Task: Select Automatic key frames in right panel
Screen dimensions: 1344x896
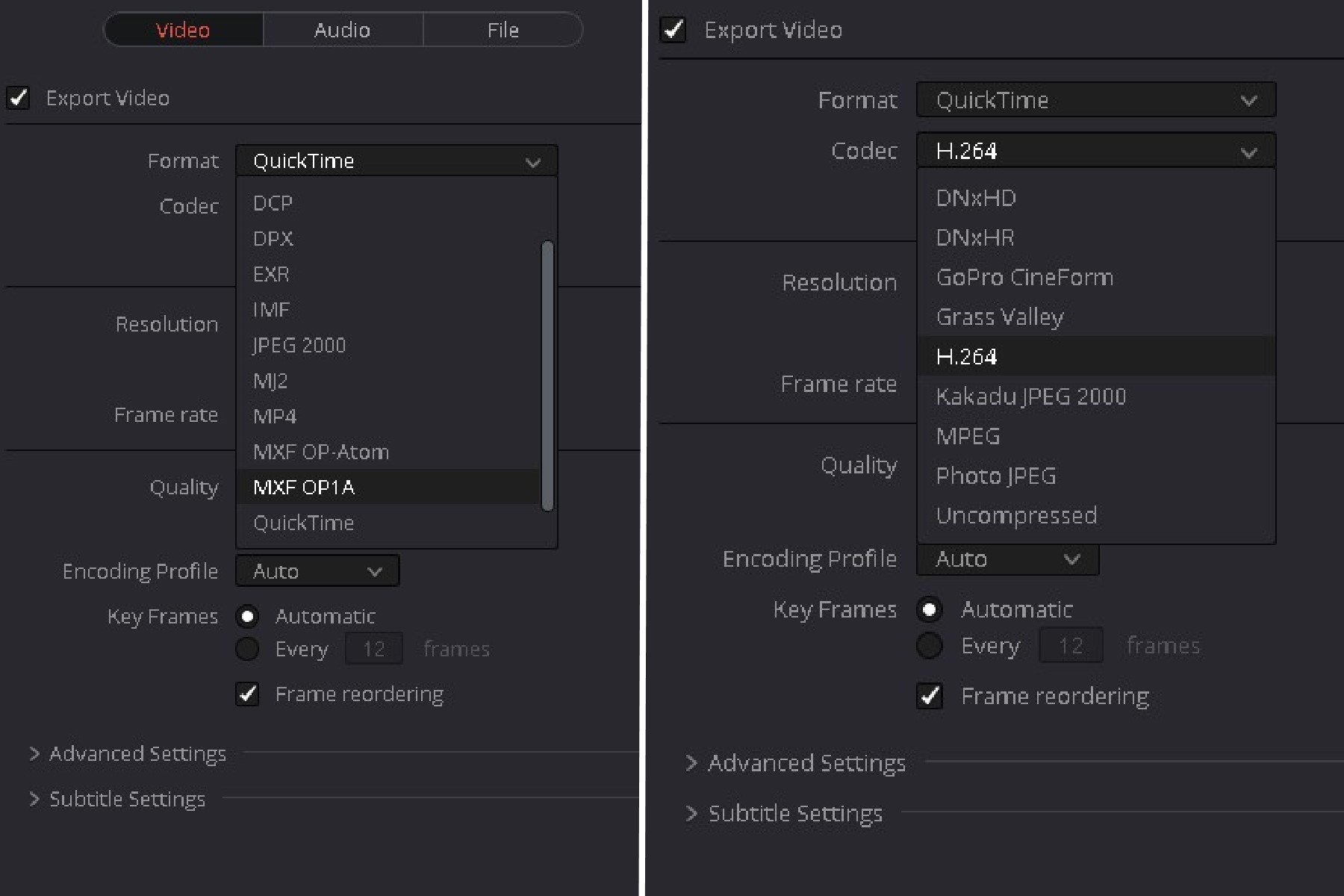Action: tap(930, 610)
